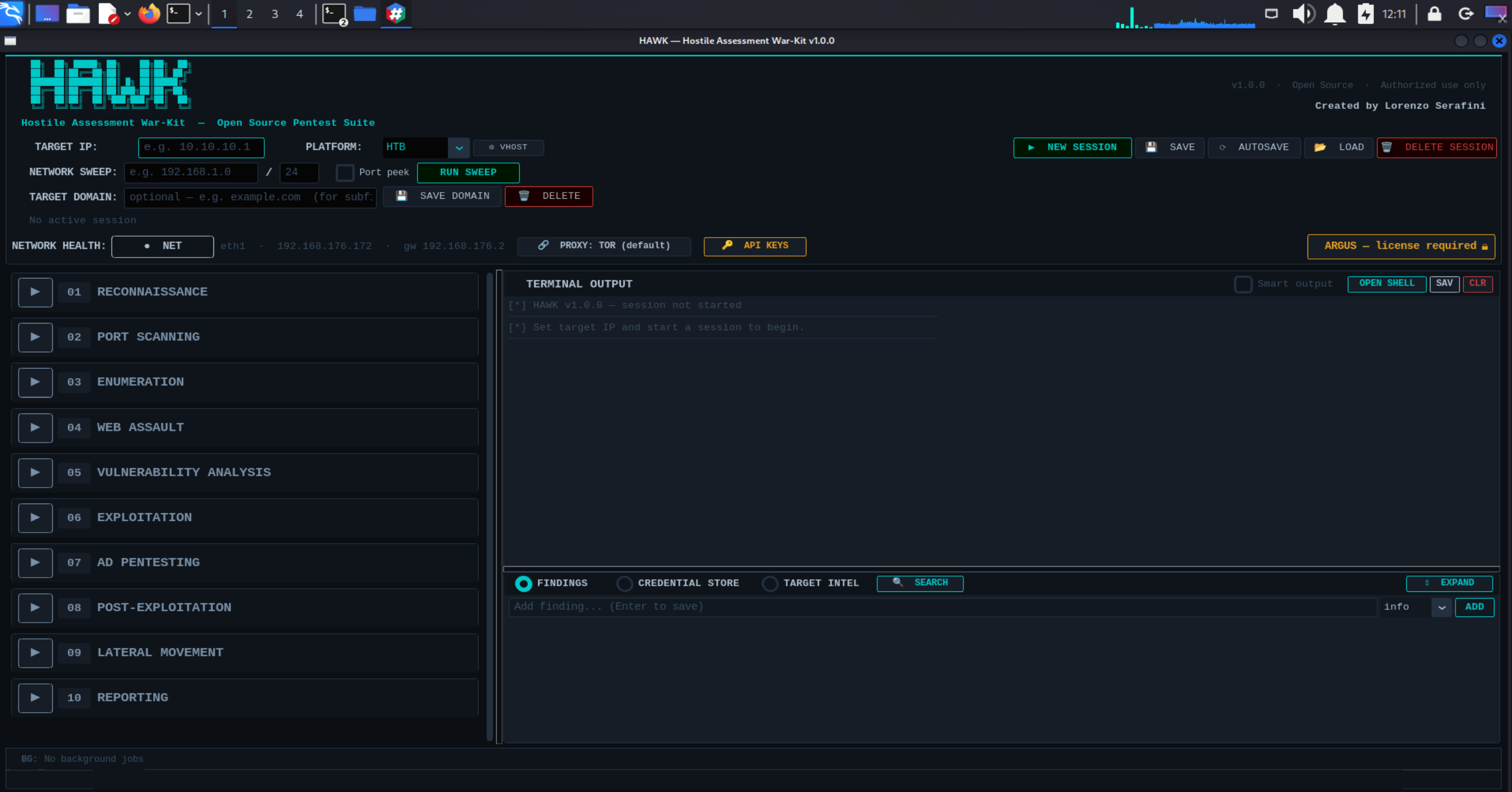The width and height of the screenshot is (1512, 792).
Task: Open the info severity dropdown
Action: click(1441, 607)
